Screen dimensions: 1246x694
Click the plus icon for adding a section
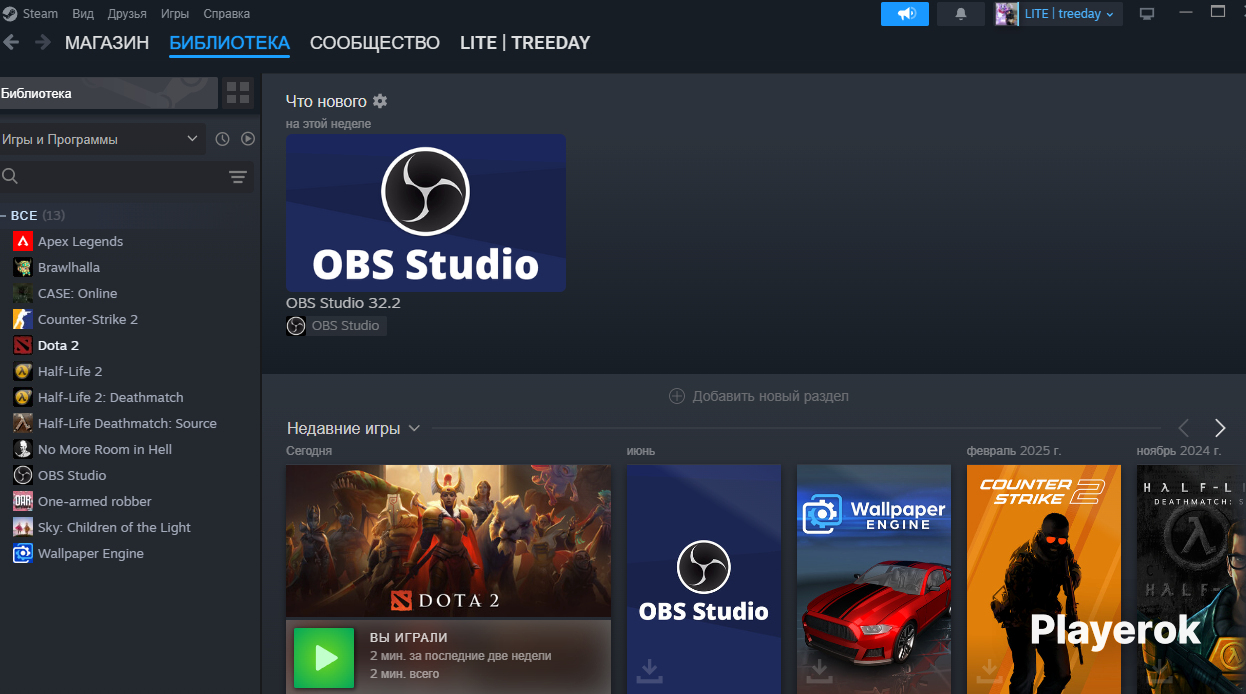677,396
